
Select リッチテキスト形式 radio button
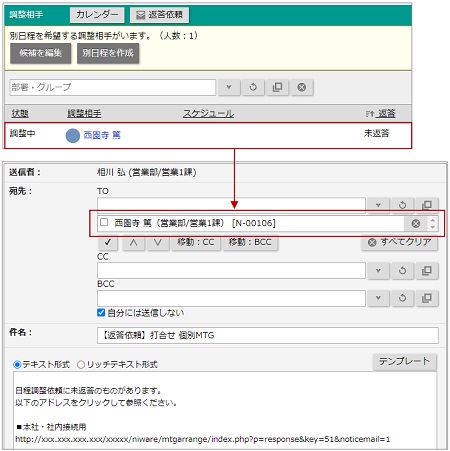(x=81, y=365)
